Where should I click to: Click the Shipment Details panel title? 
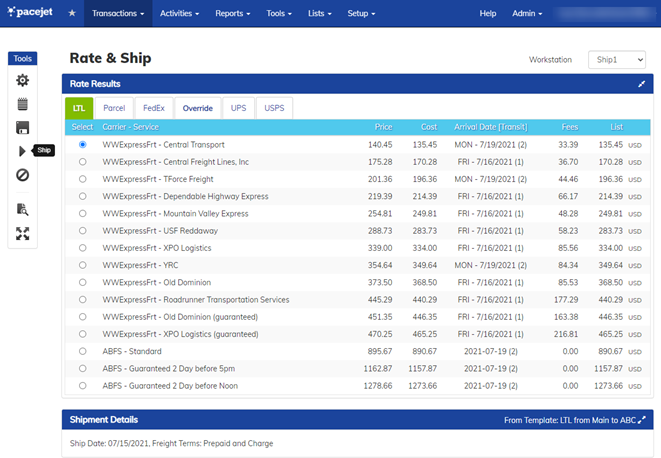tap(104, 420)
